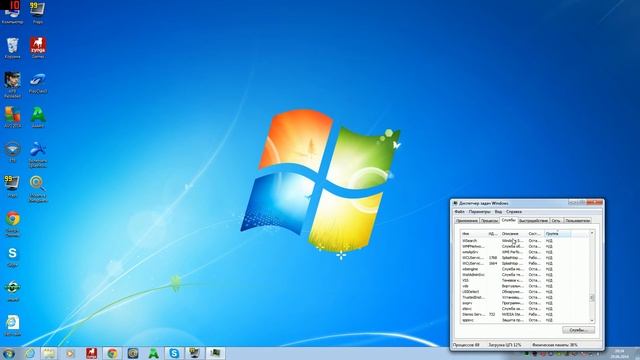Viewport: 640px width, 360px height.
Task: Switch to the Сеть tab
Action: (x=556, y=221)
